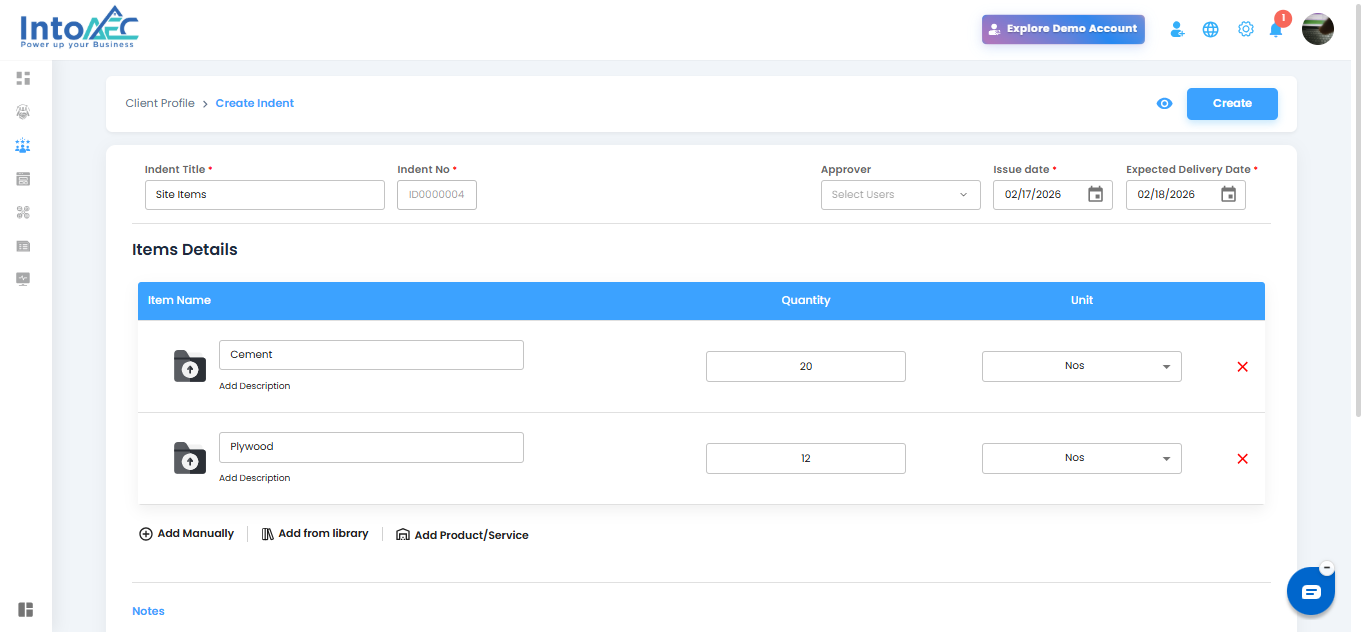Click the Create Indent breadcrumb
The width and height of the screenshot is (1365, 632).
point(255,103)
